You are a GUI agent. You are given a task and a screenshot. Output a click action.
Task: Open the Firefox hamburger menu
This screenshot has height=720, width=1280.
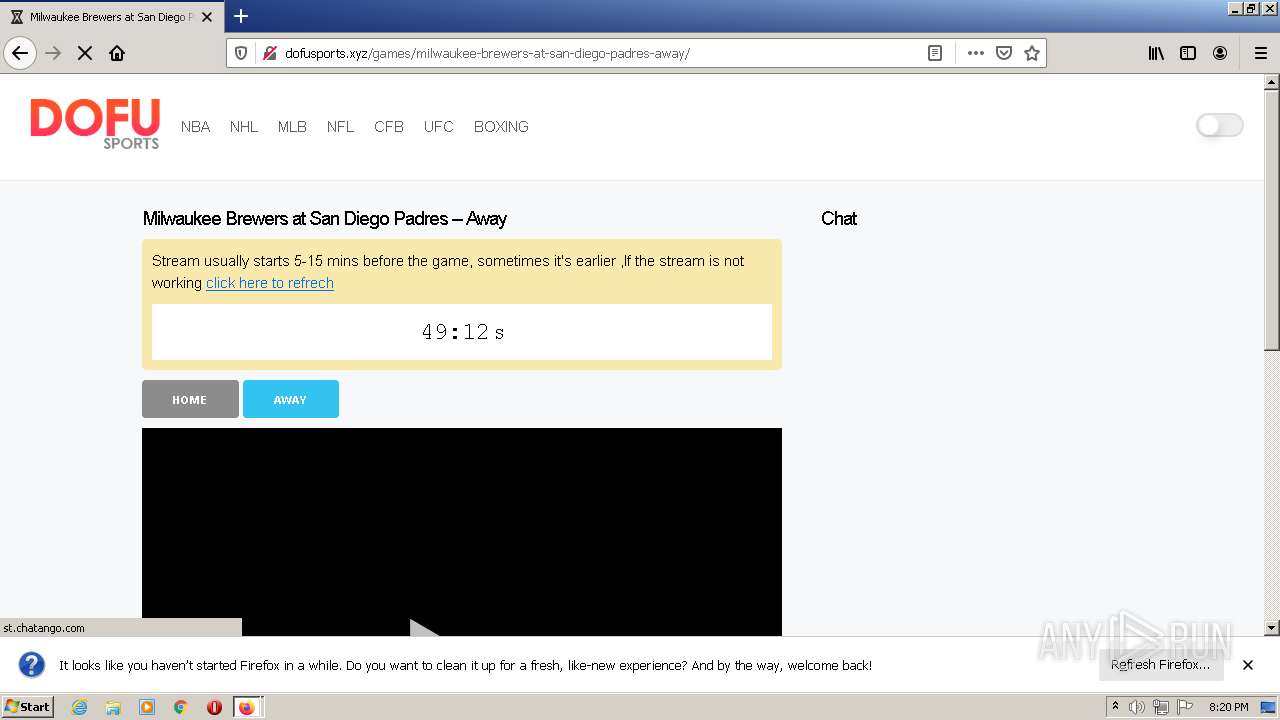pyautogui.click(x=1260, y=53)
